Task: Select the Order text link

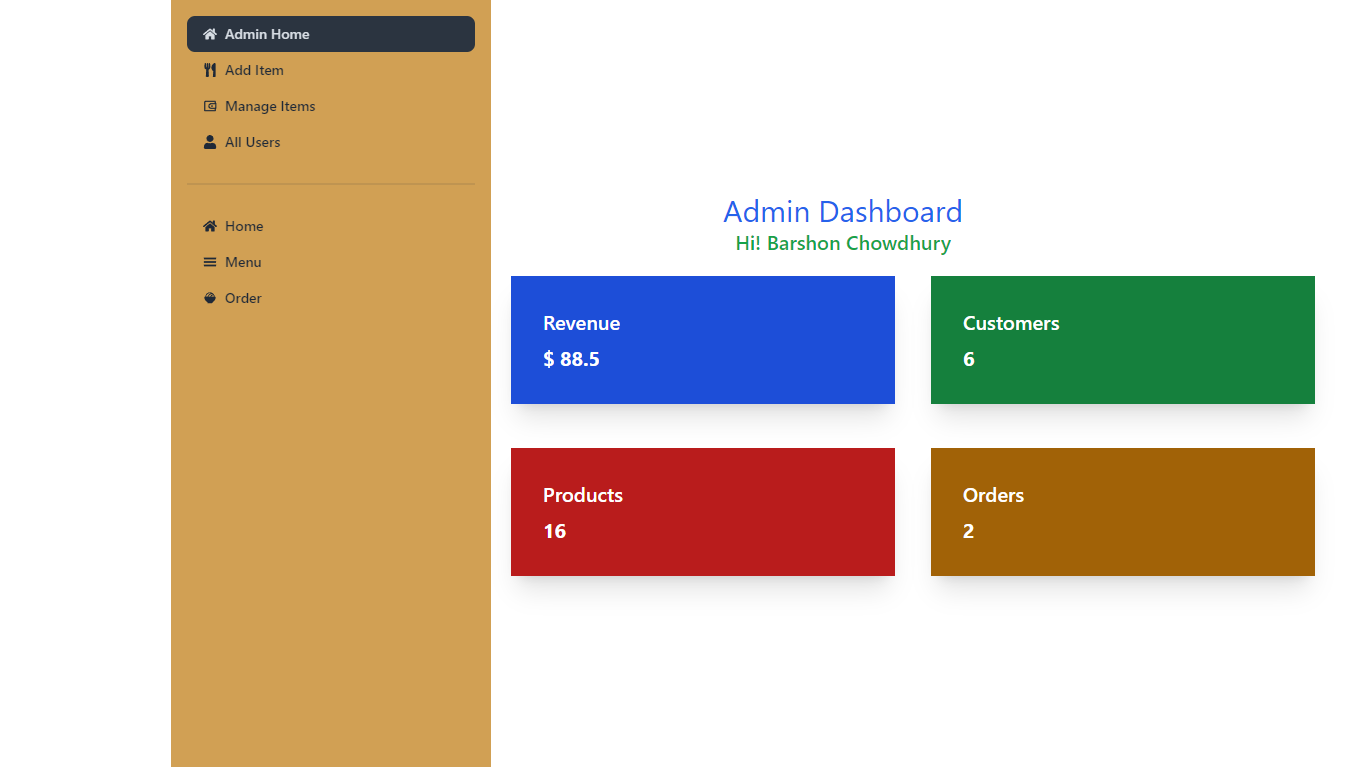Action: (243, 298)
